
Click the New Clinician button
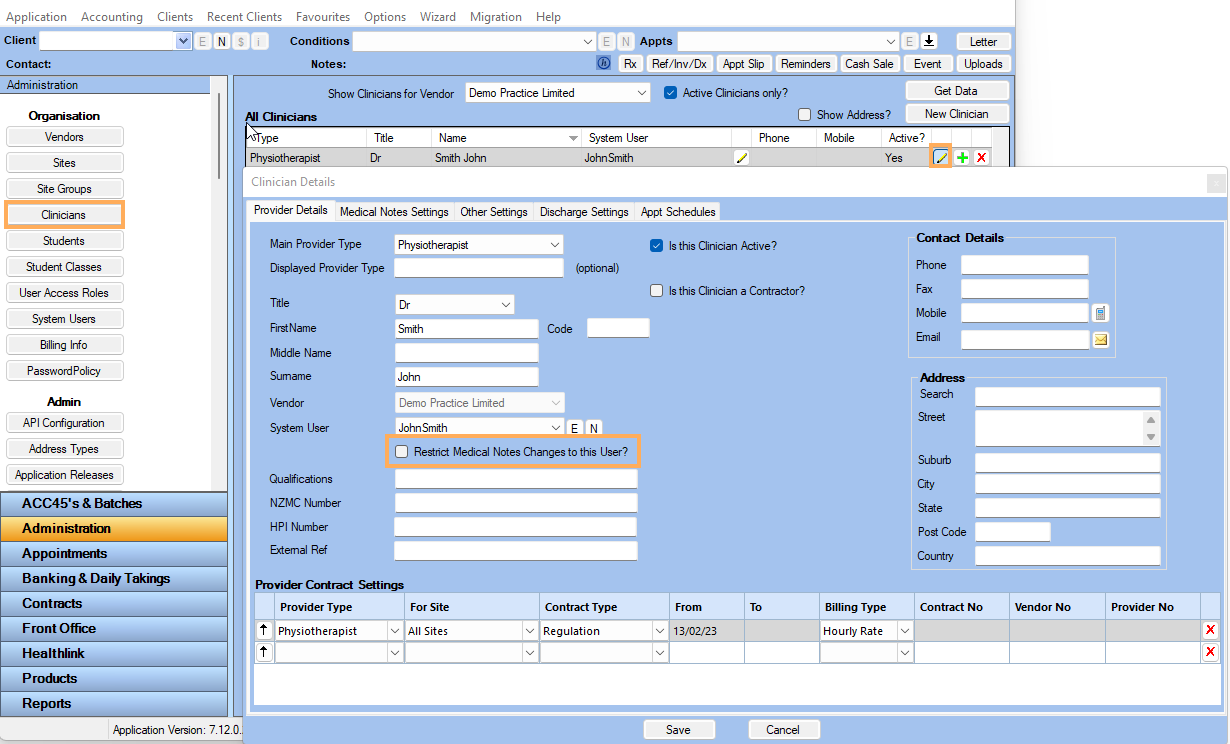tap(956, 114)
